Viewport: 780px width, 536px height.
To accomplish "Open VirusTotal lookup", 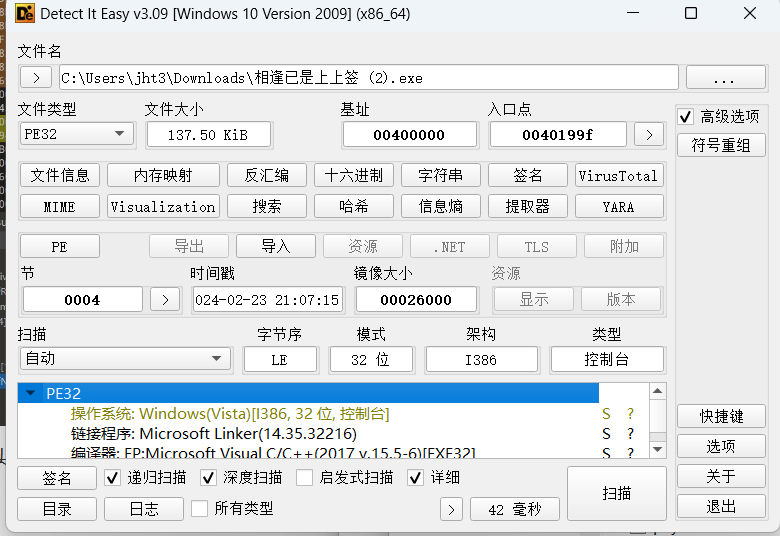I will tap(619, 175).
